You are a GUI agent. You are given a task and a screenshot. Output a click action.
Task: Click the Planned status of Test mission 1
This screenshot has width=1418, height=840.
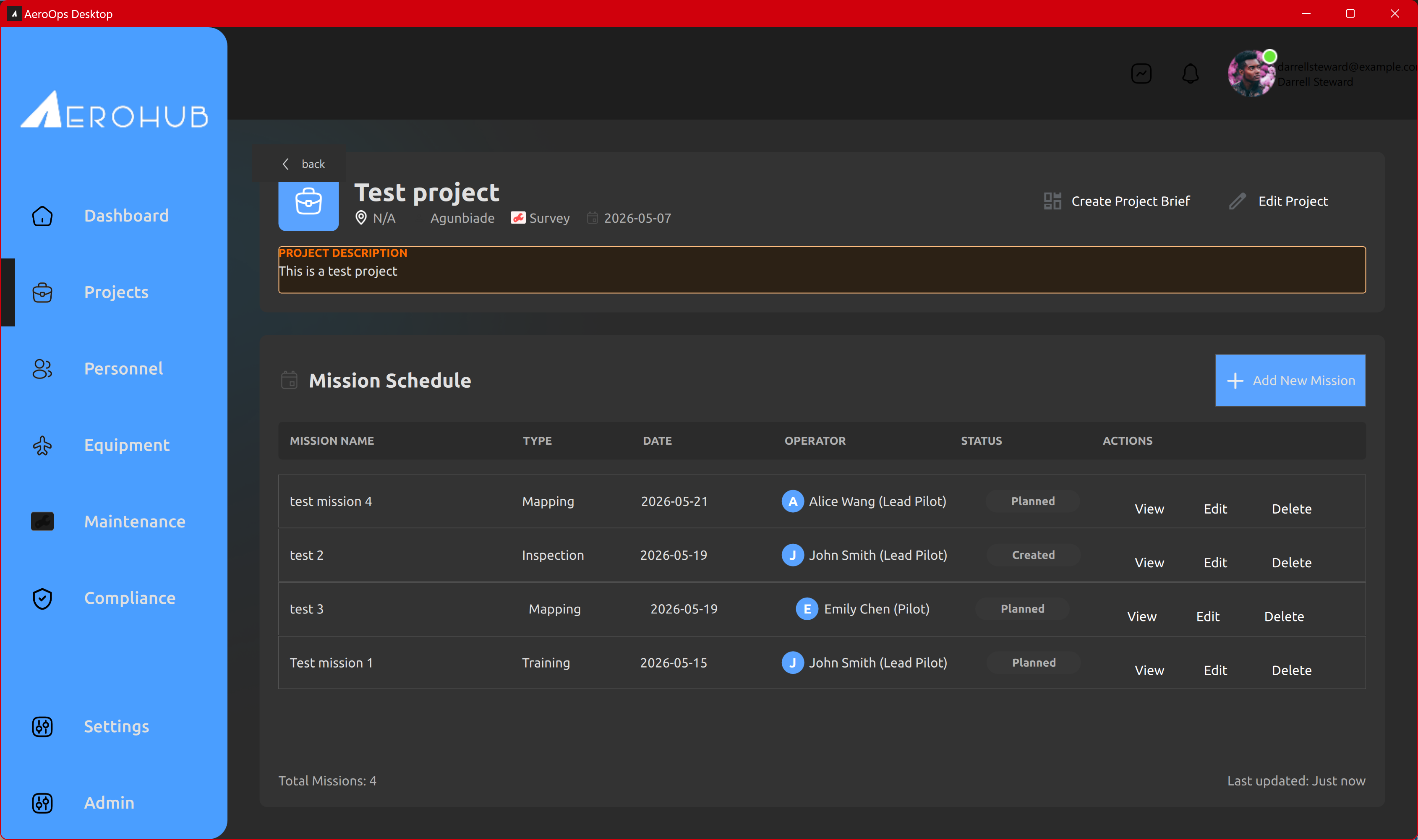1034,663
